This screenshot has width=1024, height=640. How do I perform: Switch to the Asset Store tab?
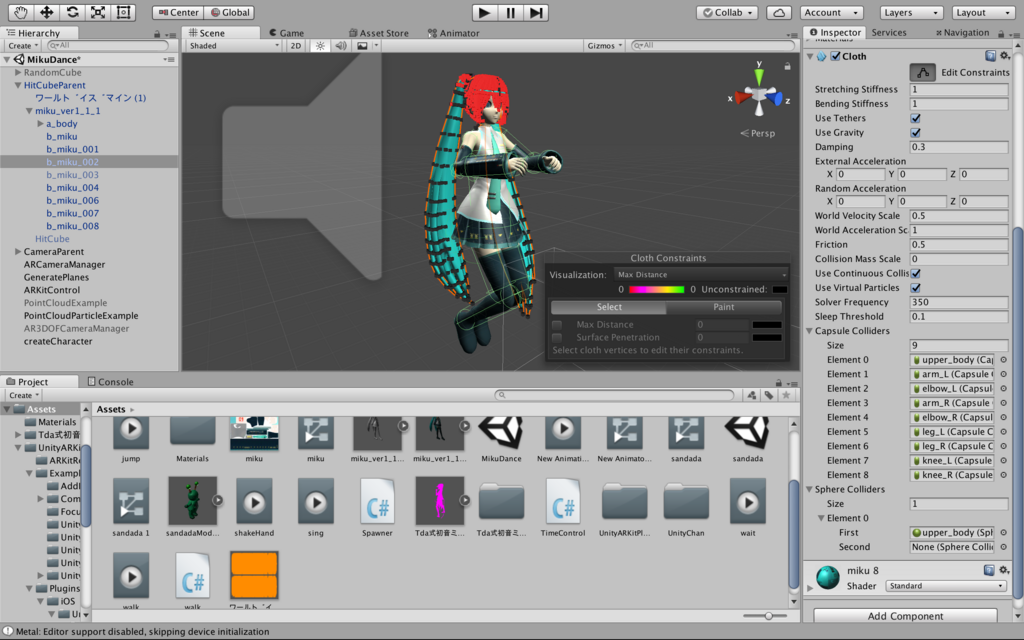coord(379,33)
